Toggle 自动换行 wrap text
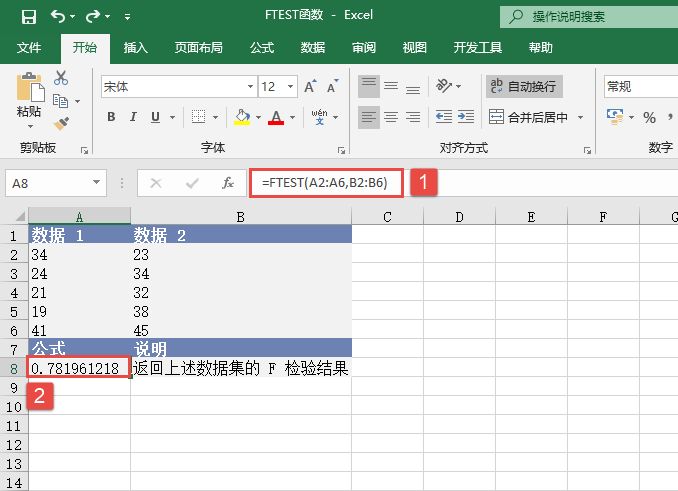 [x=524, y=87]
